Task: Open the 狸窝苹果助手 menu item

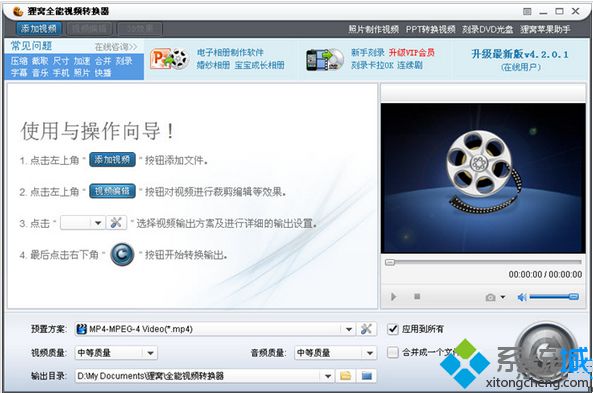Action: tap(545, 29)
